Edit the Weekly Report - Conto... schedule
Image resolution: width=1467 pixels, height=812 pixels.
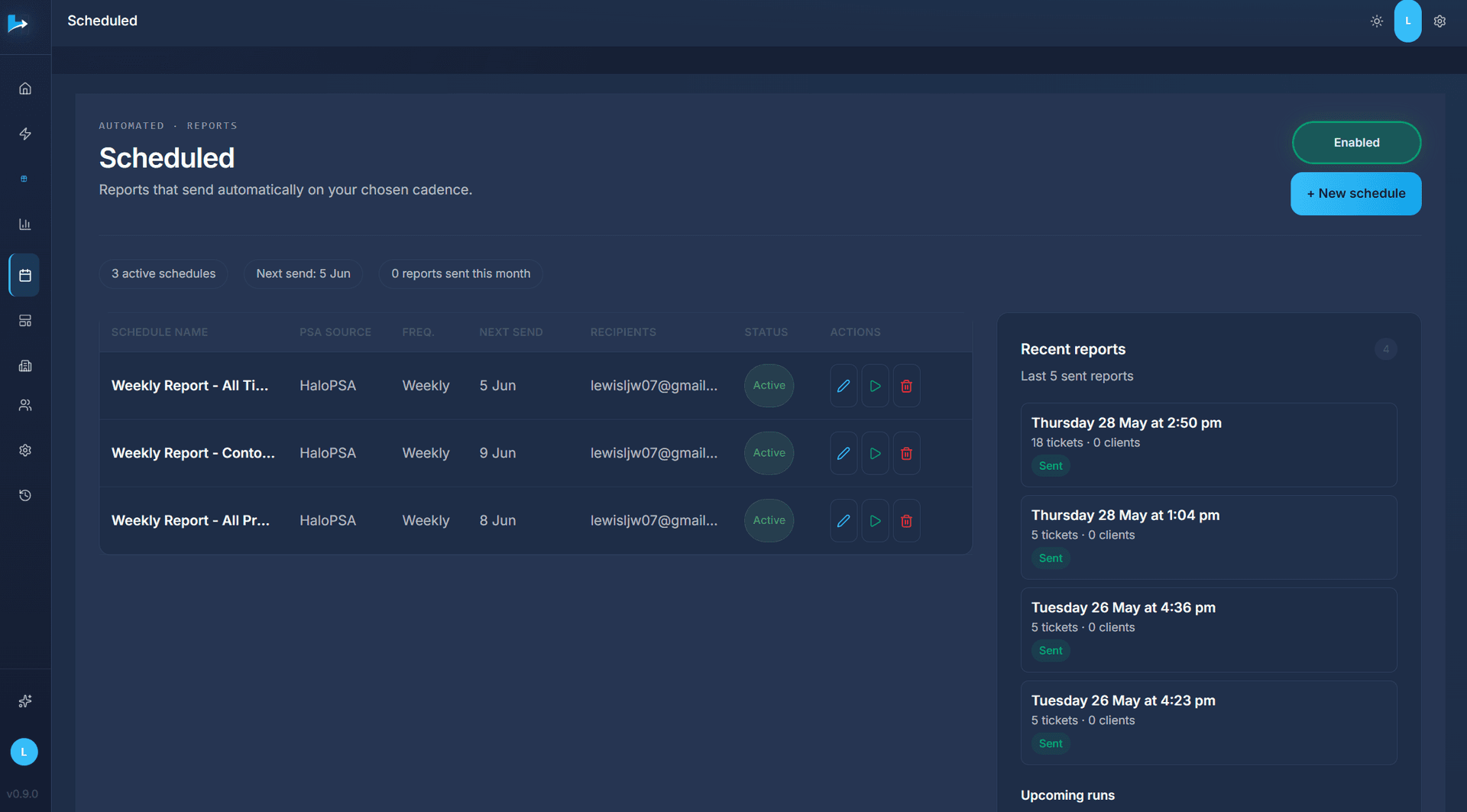tap(844, 453)
